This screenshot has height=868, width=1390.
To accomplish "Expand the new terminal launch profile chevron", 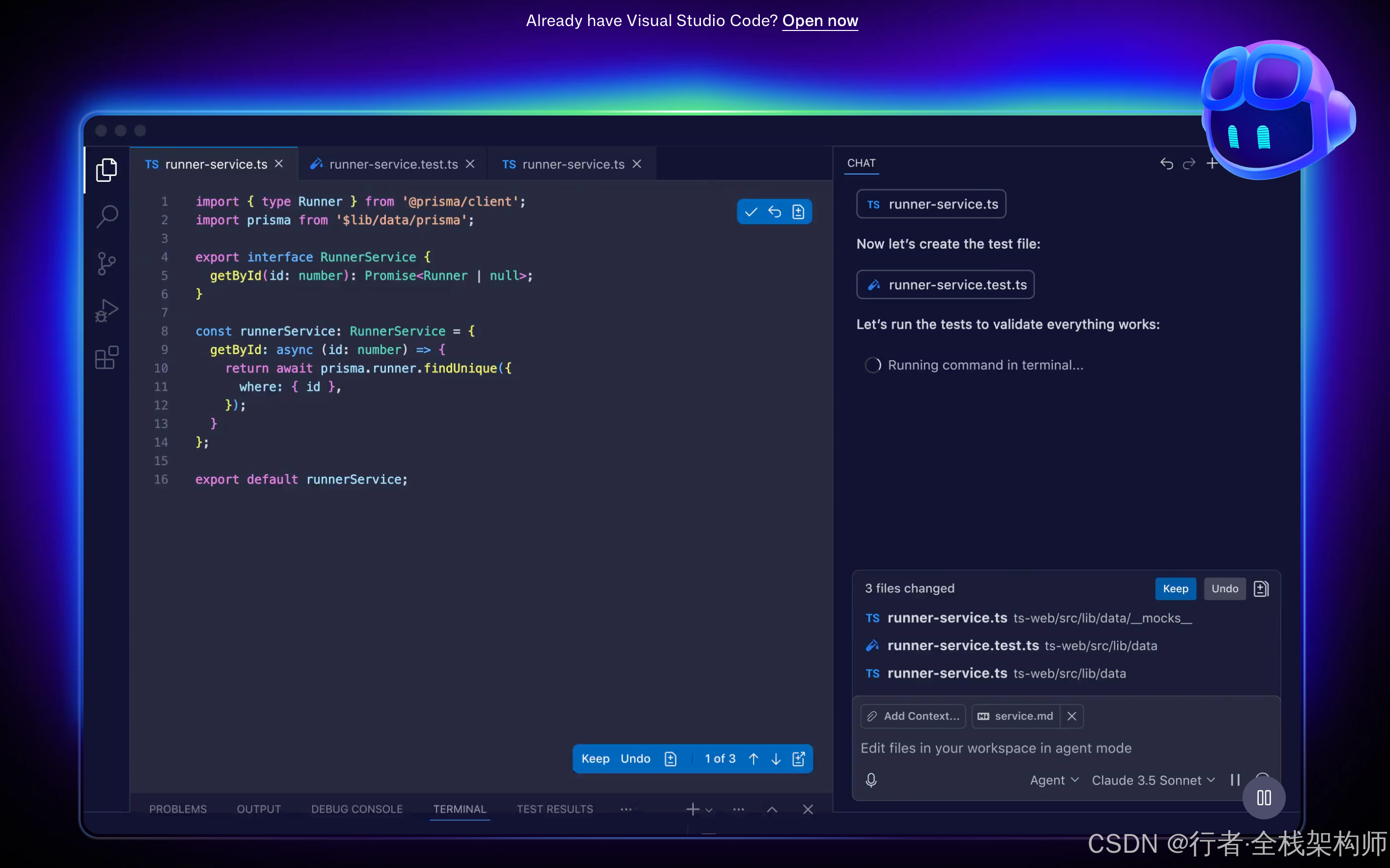I will [x=709, y=810].
